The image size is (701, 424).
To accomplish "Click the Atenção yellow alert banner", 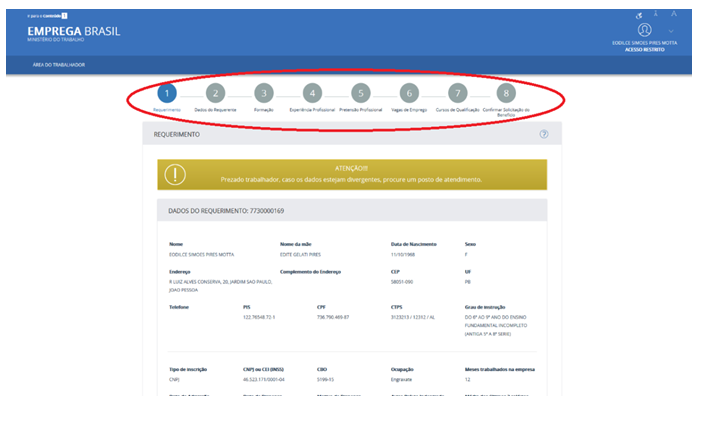I will tap(351, 174).
